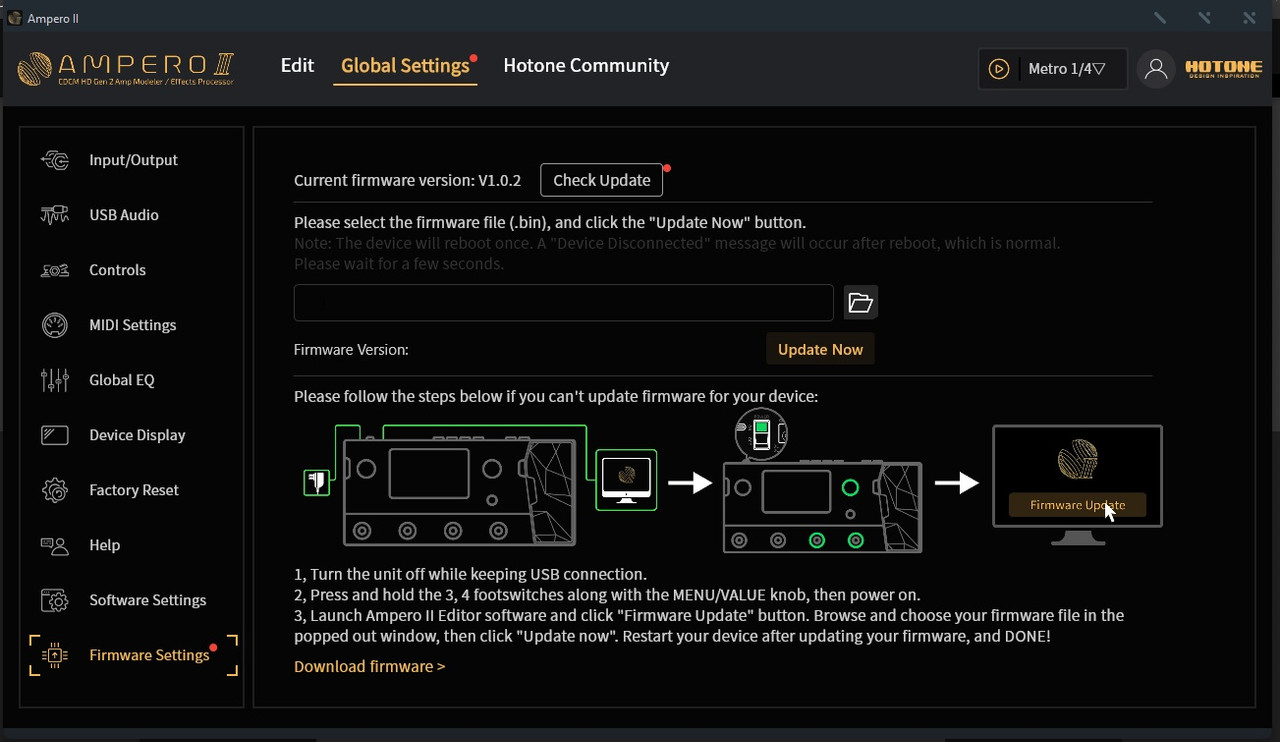Image resolution: width=1280 pixels, height=742 pixels.
Task: Go to Factory Reset page
Action: click(132, 490)
